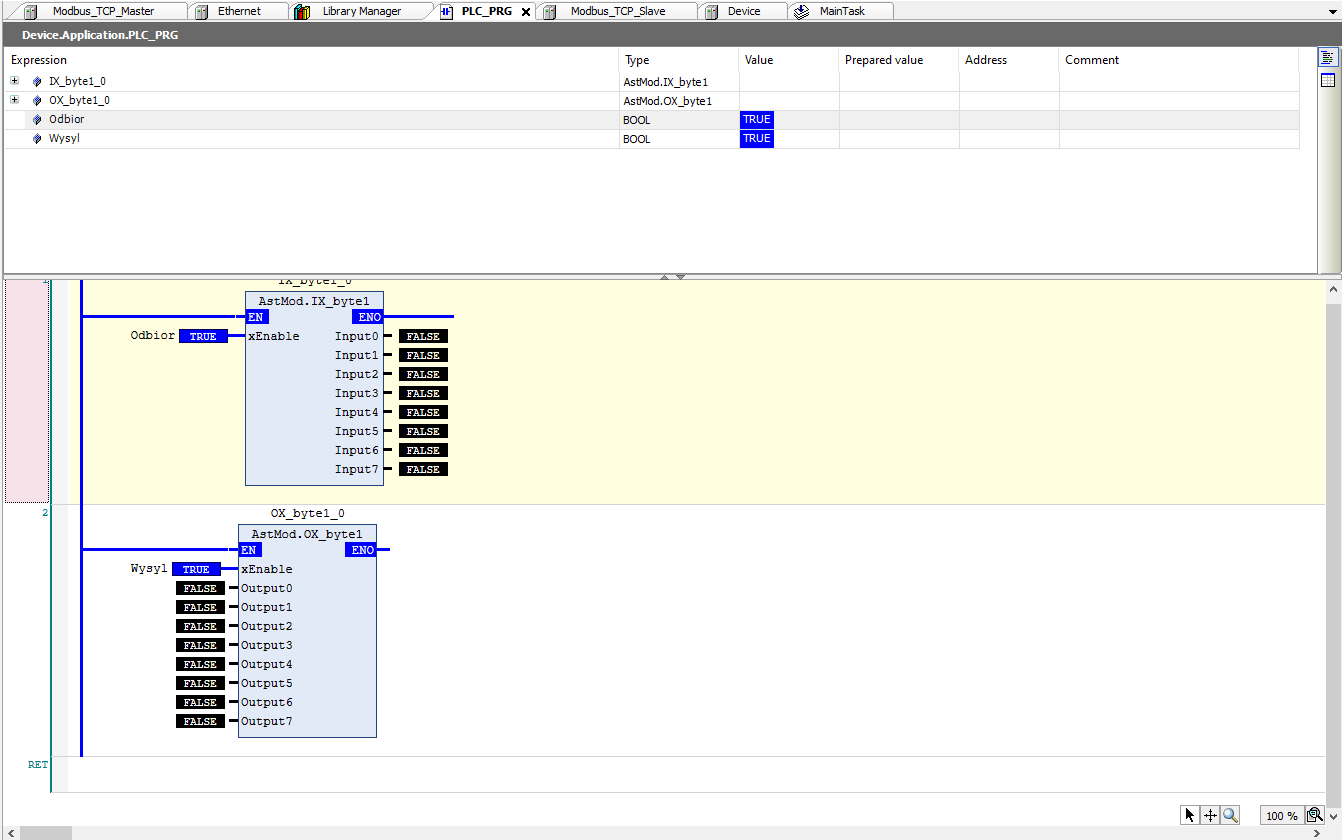Switch declaration editor to tabular view

[x=1328, y=80]
